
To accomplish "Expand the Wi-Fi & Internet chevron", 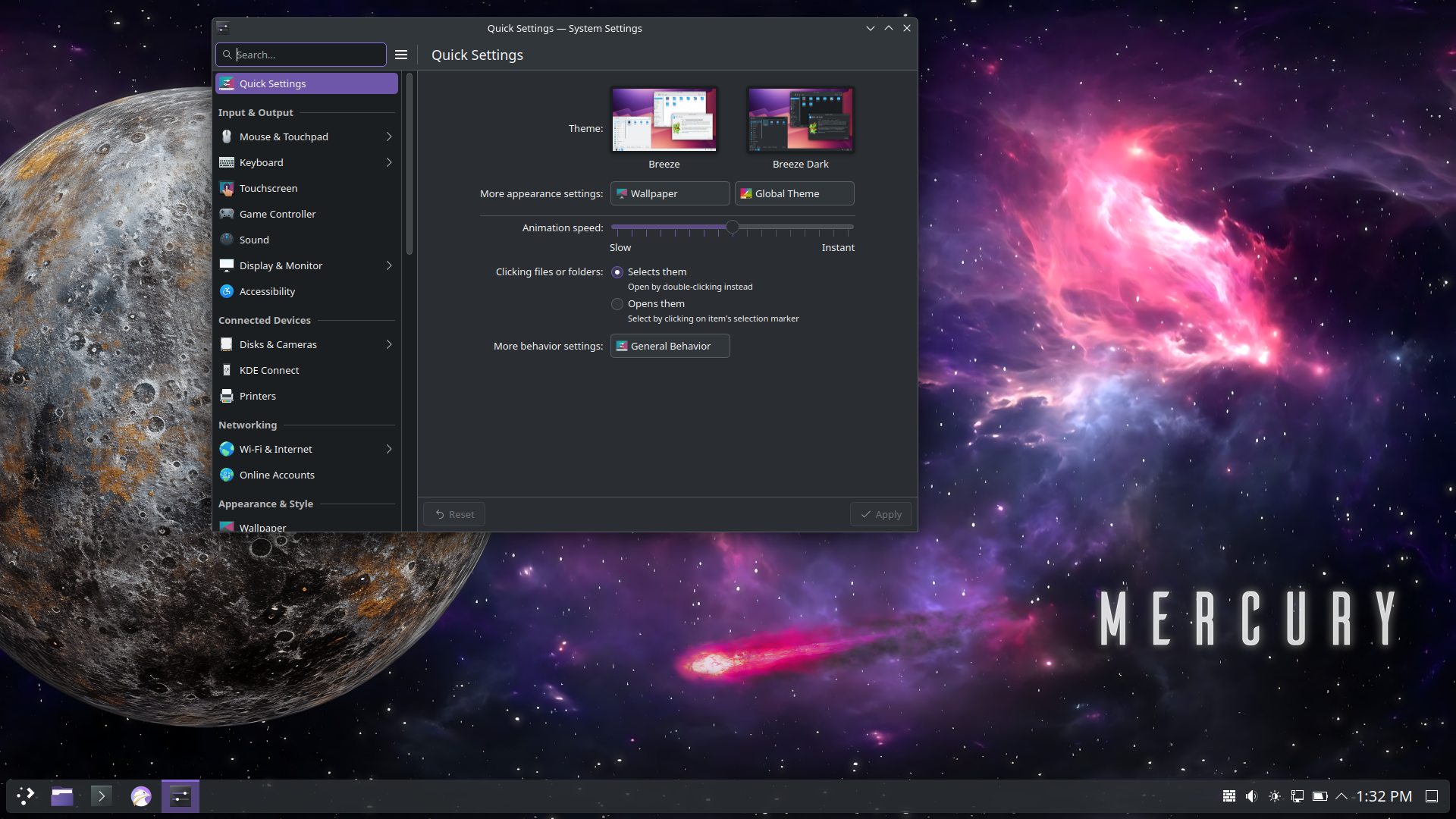I will (x=389, y=449).
